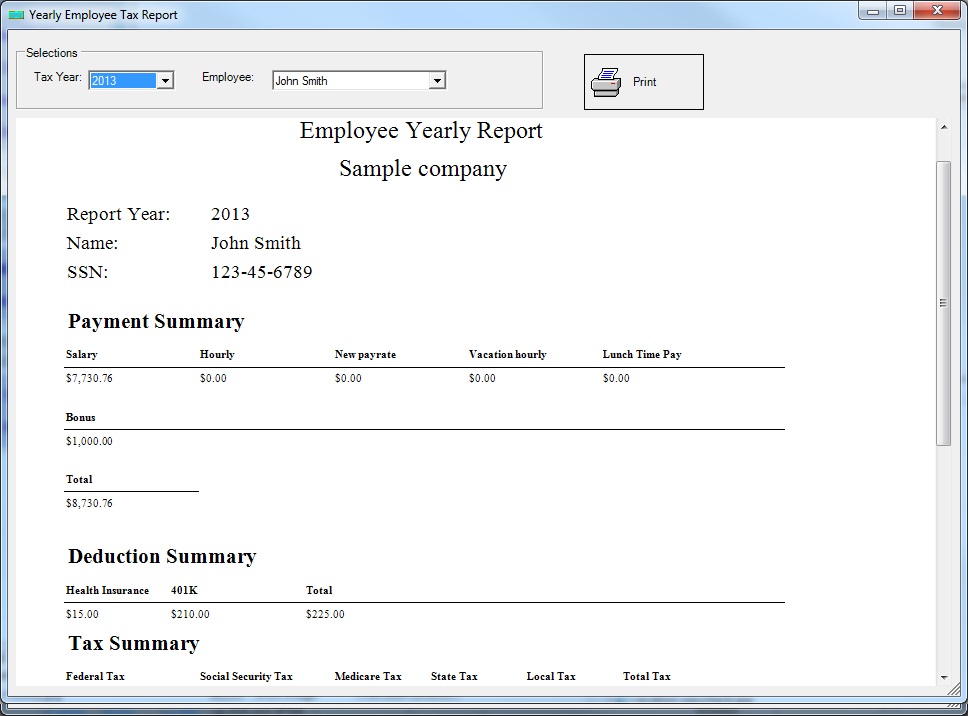Click the scrollbar down arrow
968x716 pixels.
(943, 677)
